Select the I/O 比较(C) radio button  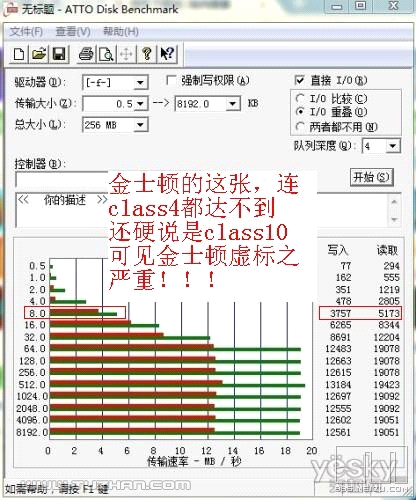pyautogui.click(x=300, y=99)
